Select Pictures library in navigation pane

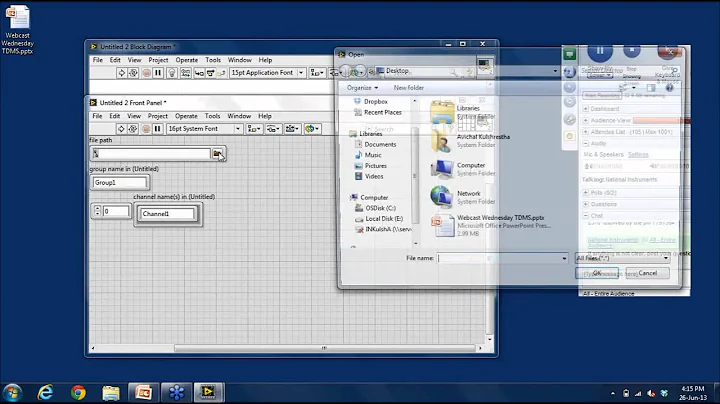coord(371,166)
